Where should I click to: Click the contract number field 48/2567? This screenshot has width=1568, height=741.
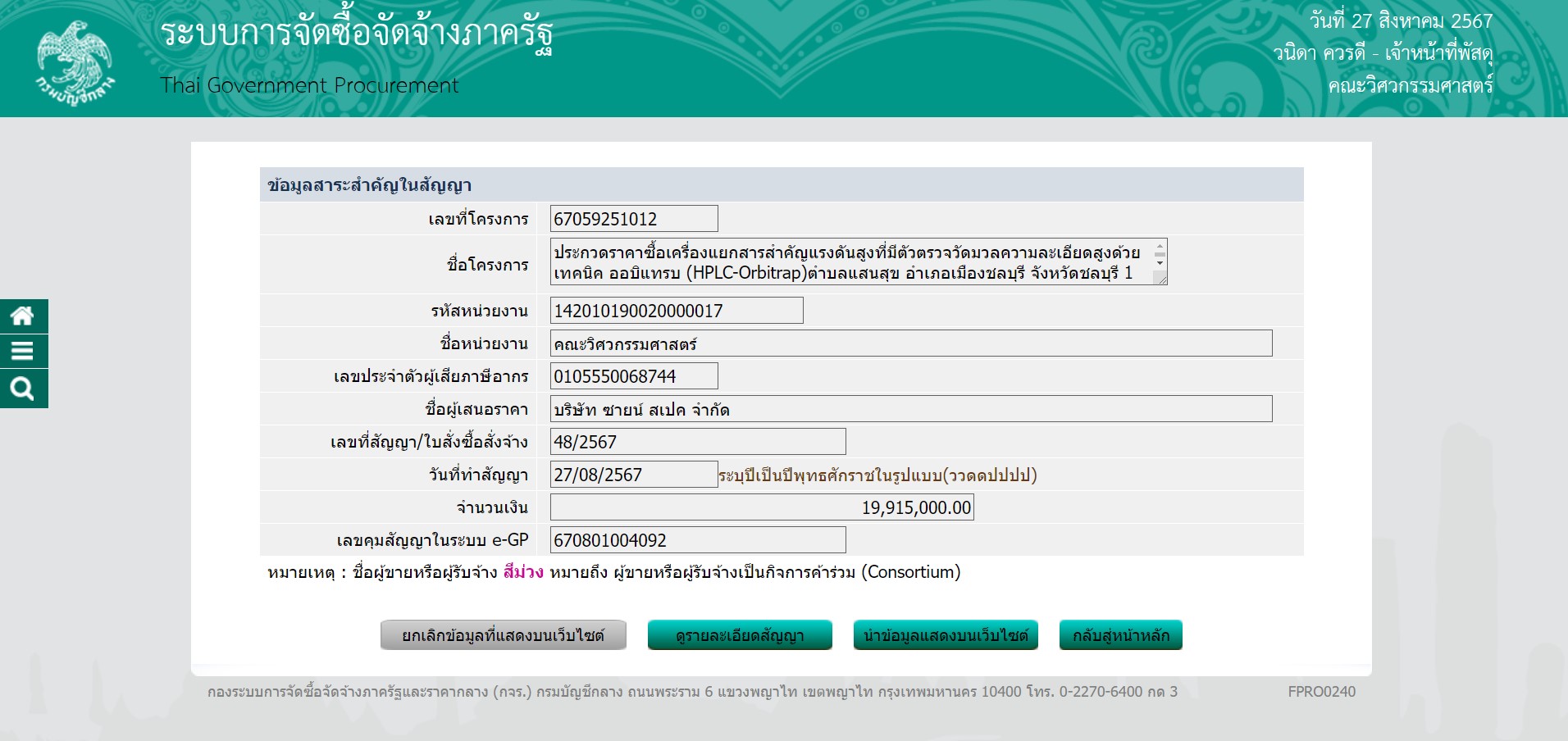pos(697,442)
